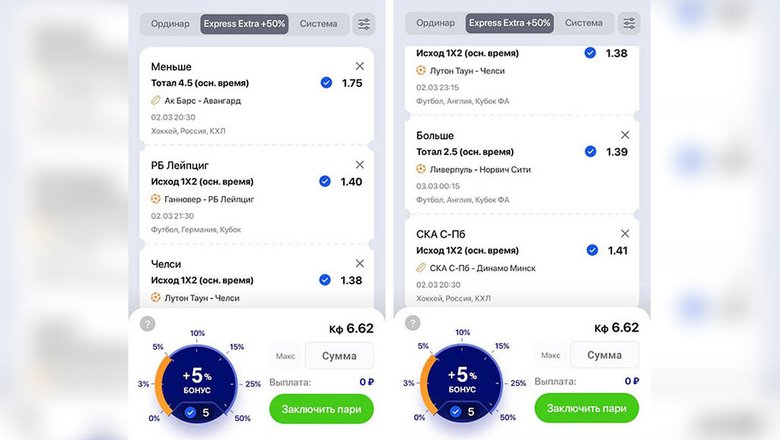The width and height of the screenshot is (780, 440).
Task: Remove the СКА С-Пб bet selection
Action: point(625,233)
